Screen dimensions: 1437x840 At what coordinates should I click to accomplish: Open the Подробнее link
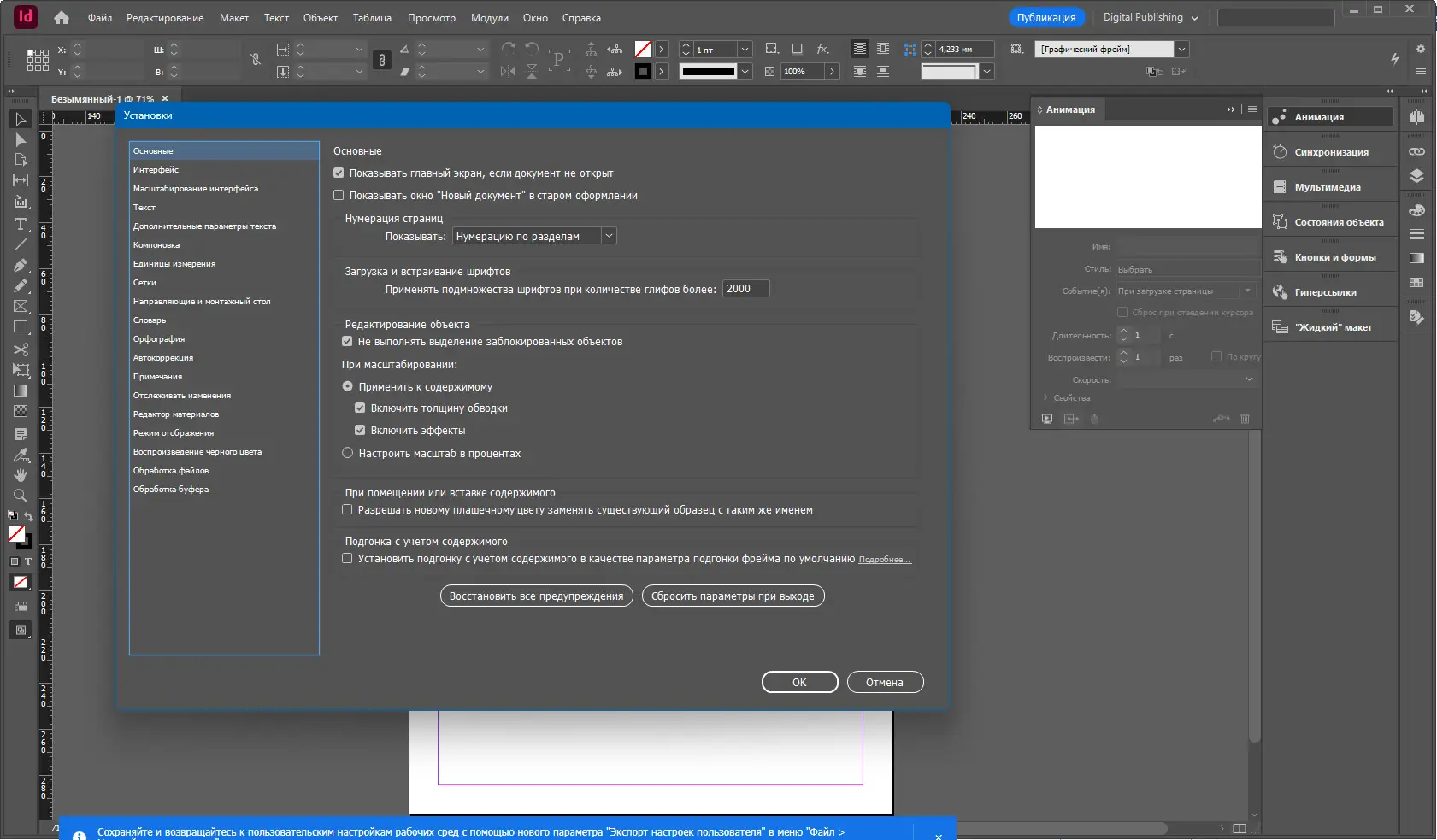(885, 560)
